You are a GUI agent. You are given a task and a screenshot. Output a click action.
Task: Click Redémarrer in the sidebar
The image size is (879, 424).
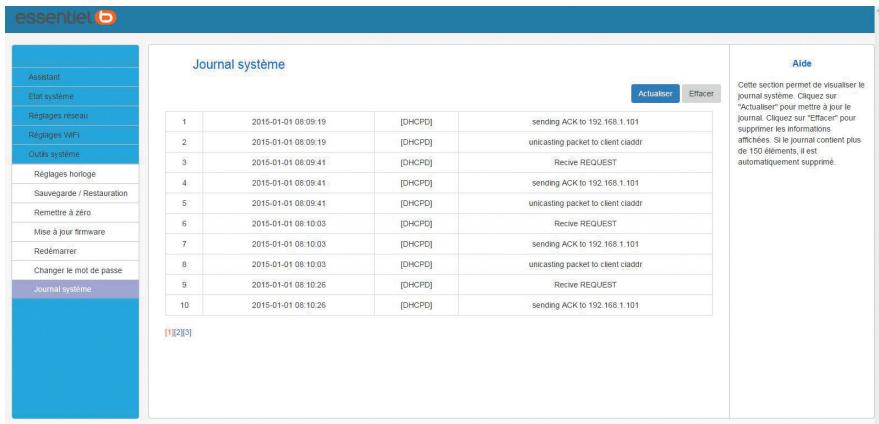point(61,250)
